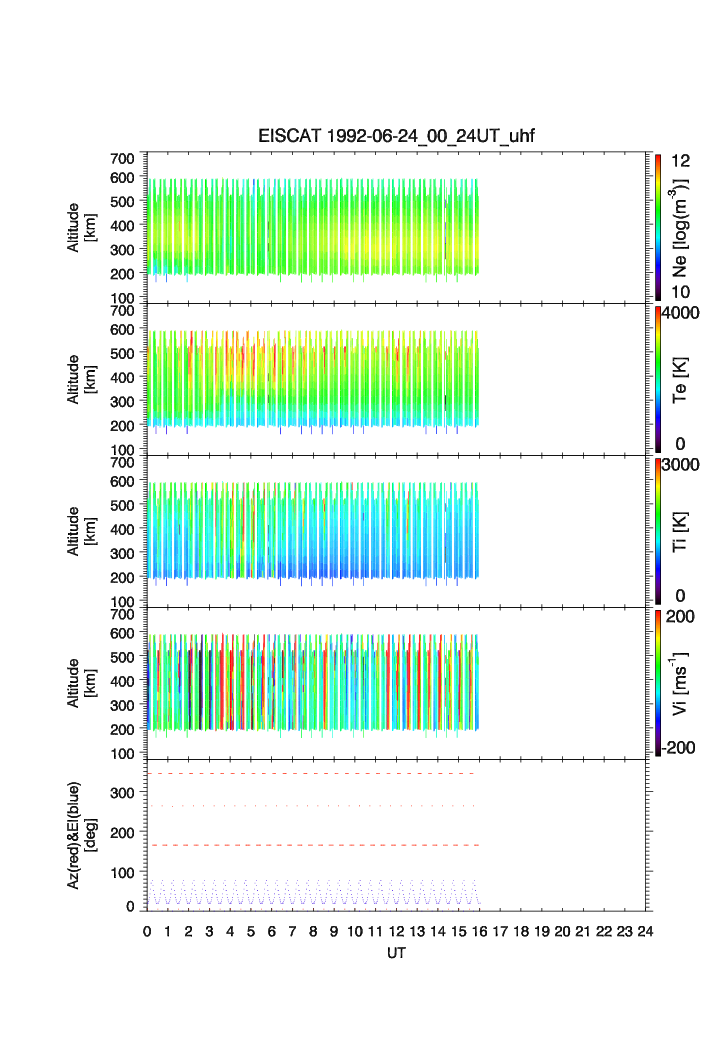Click the 200 value atop Vi scale
The height and width of the screenshot is (1063, 708).
tap(680, 616)
